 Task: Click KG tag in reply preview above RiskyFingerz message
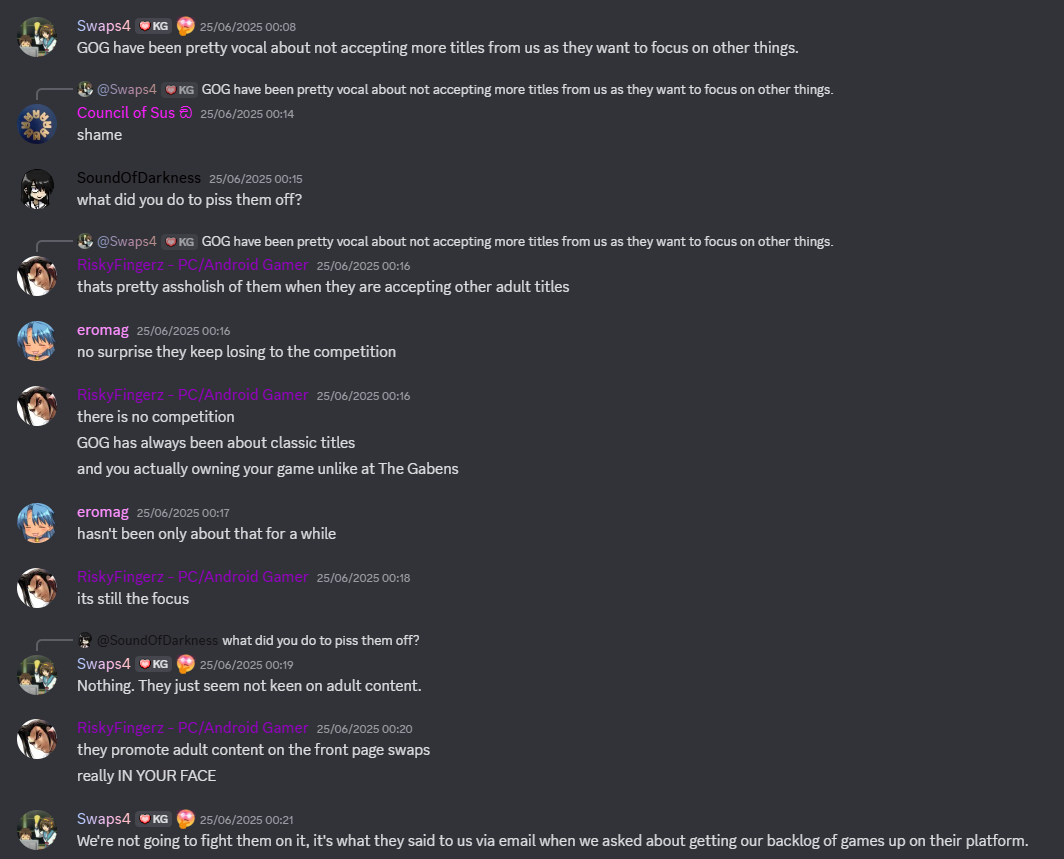tap(180, 242)
